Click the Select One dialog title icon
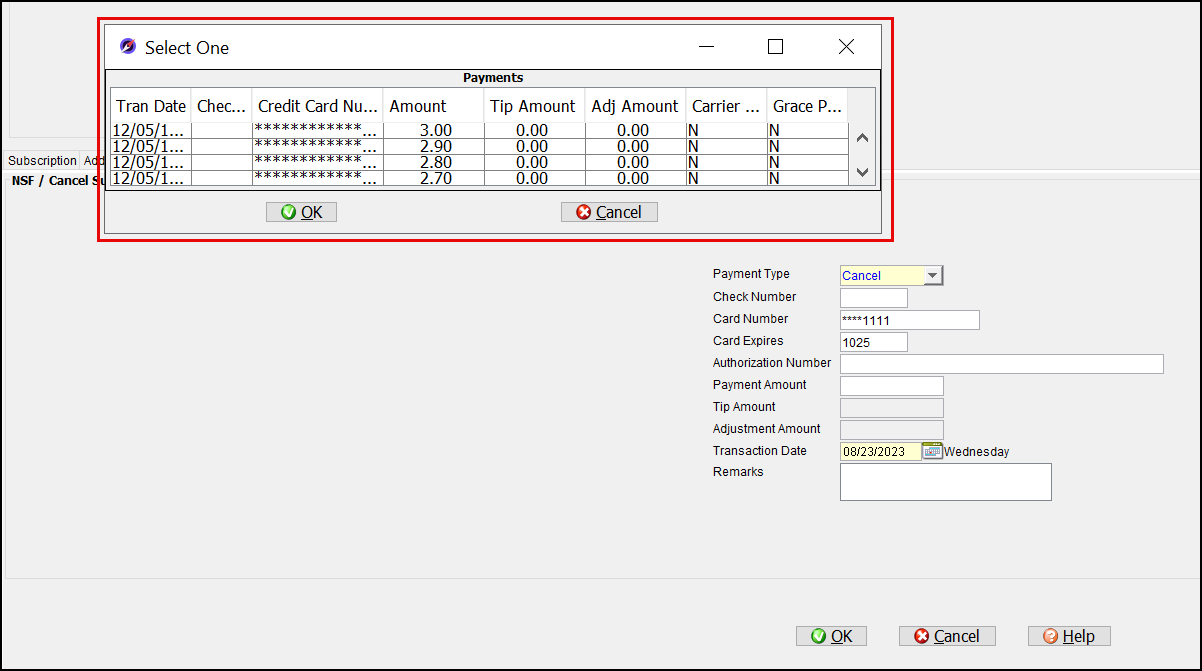The width and height of the screenshot is (1202, 671). (x=128, y=47)
